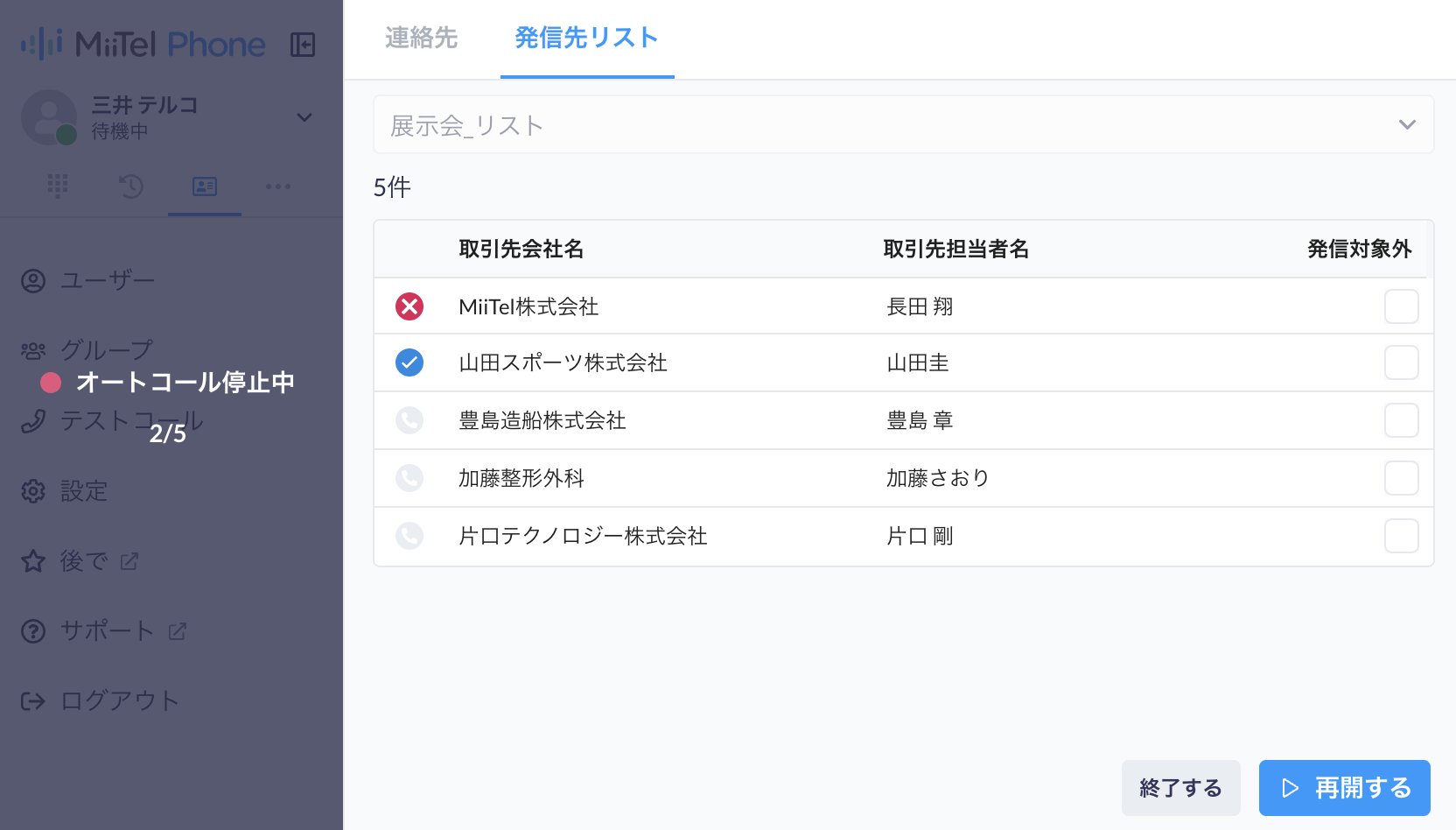Click the 後で star icon
Image resolution: width=1456 pixels, height=830 pixels.
click(x=33, y=561)
